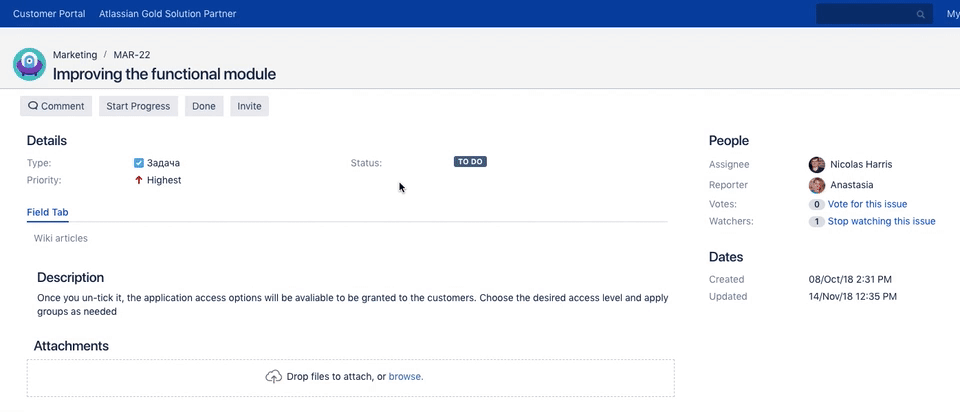Click the Vote for this issue link
The height and width of the screenshot is (412, 960).
(x=867, y=204)
